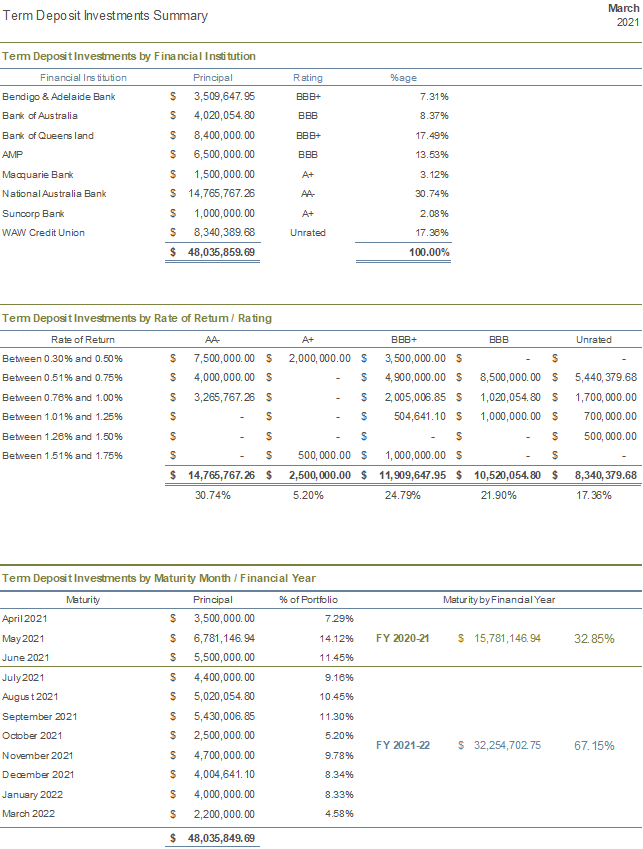Click the 'August 2021' maturity row
Image resolution: width=643 pixels, height=849 pixels.
30,697
